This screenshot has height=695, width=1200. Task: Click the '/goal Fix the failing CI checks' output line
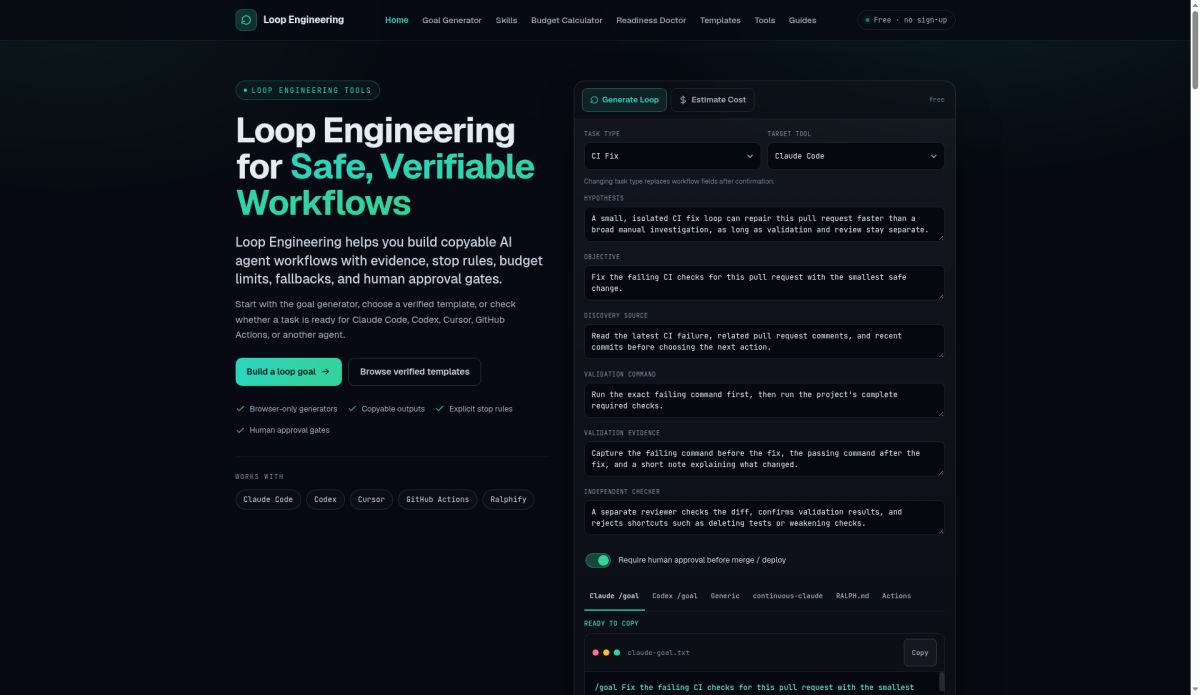(754, 688)
